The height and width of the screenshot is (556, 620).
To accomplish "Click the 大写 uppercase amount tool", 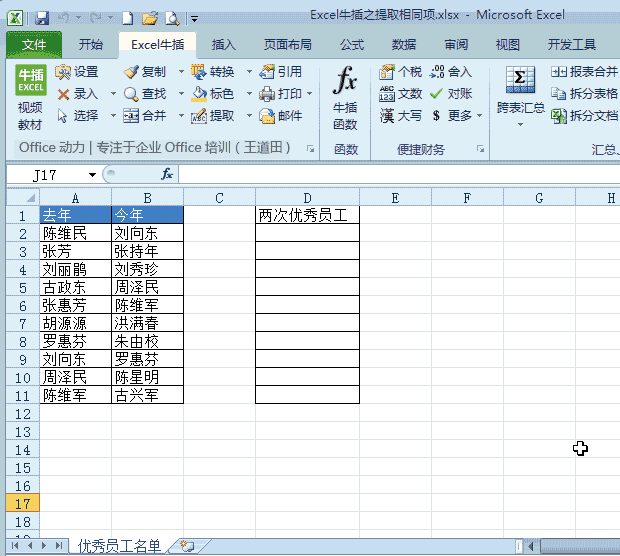I will (x=400, y=115).
